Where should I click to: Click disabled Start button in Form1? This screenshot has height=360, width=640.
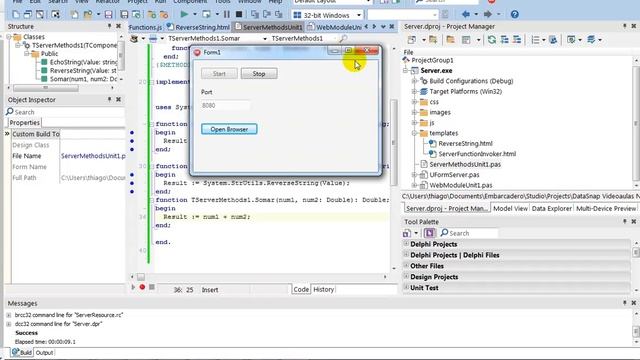[x=219, y=73]
